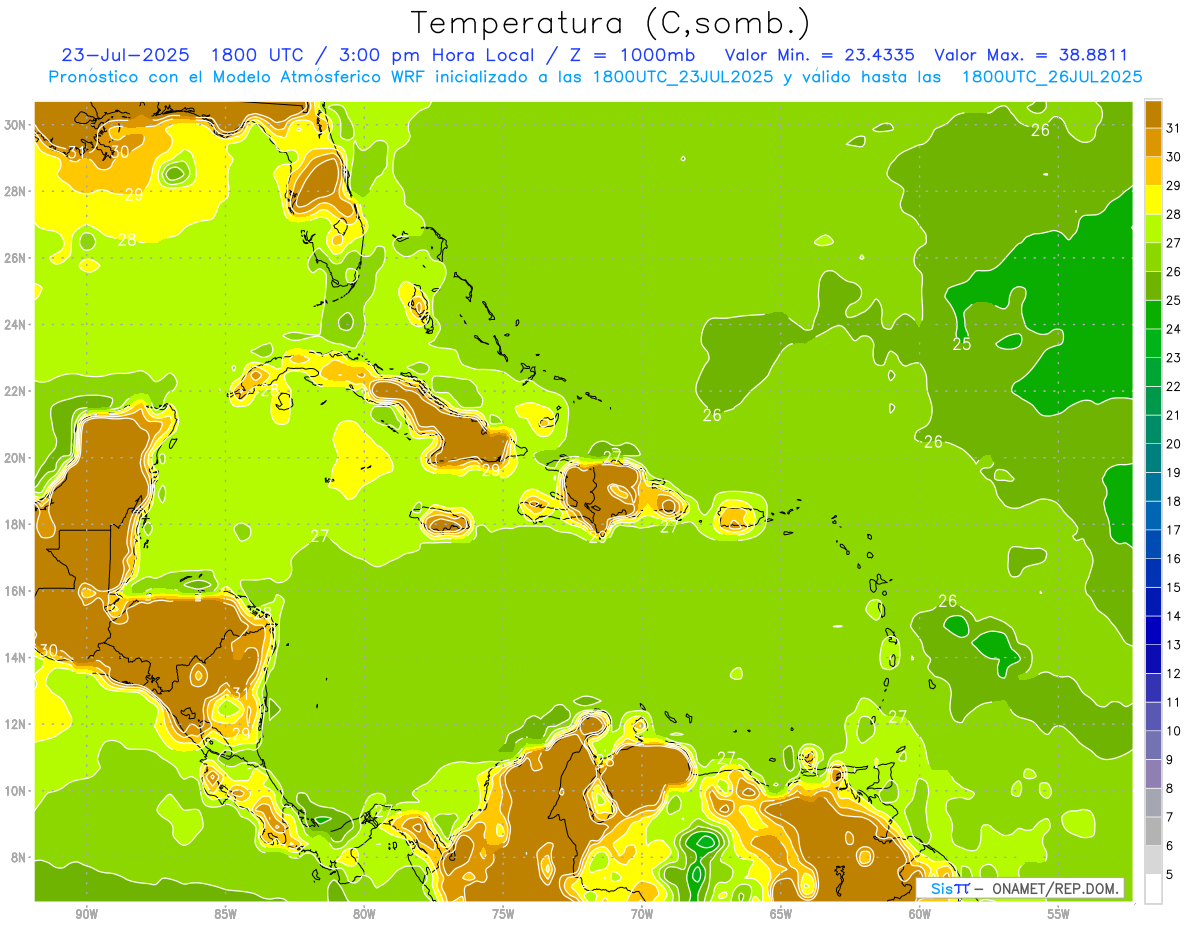The height and width of the screenshot is (927, 1200).
Task: Click the color bar label 31
Action: tap(1173, 128)
